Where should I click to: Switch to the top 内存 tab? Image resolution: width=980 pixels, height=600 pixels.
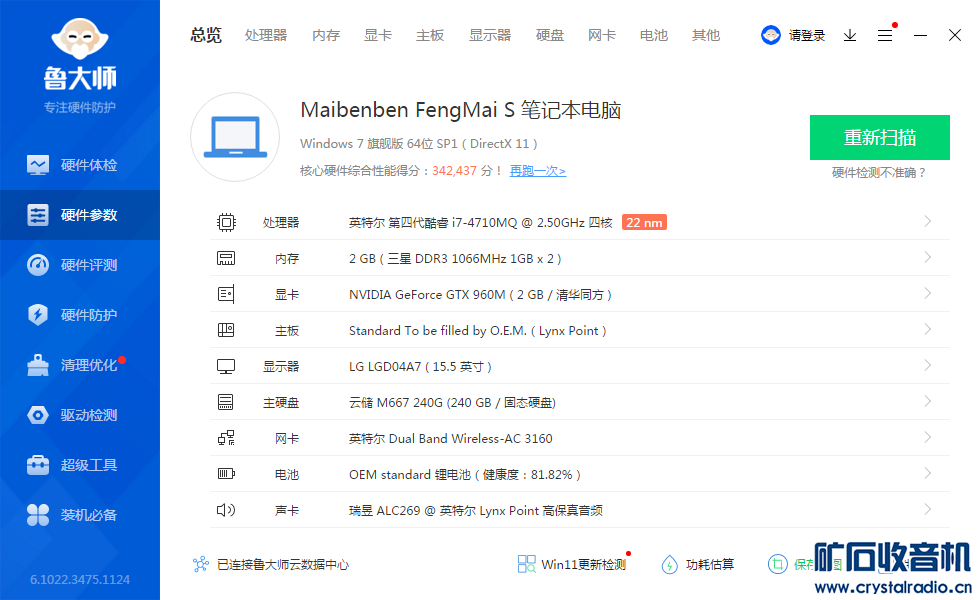tap(326, 35)
